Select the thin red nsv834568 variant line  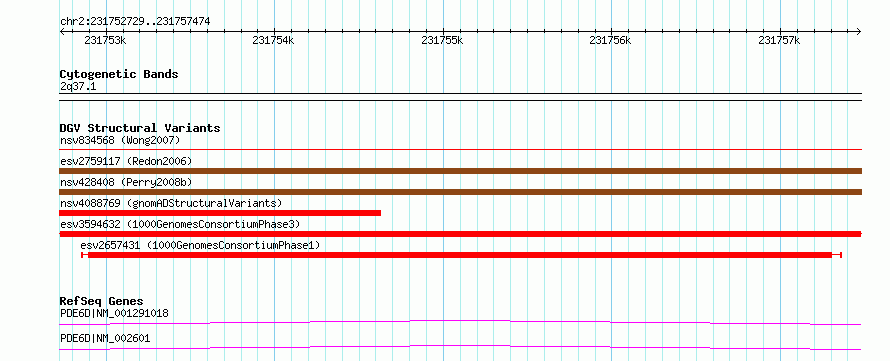click(460, 150)
